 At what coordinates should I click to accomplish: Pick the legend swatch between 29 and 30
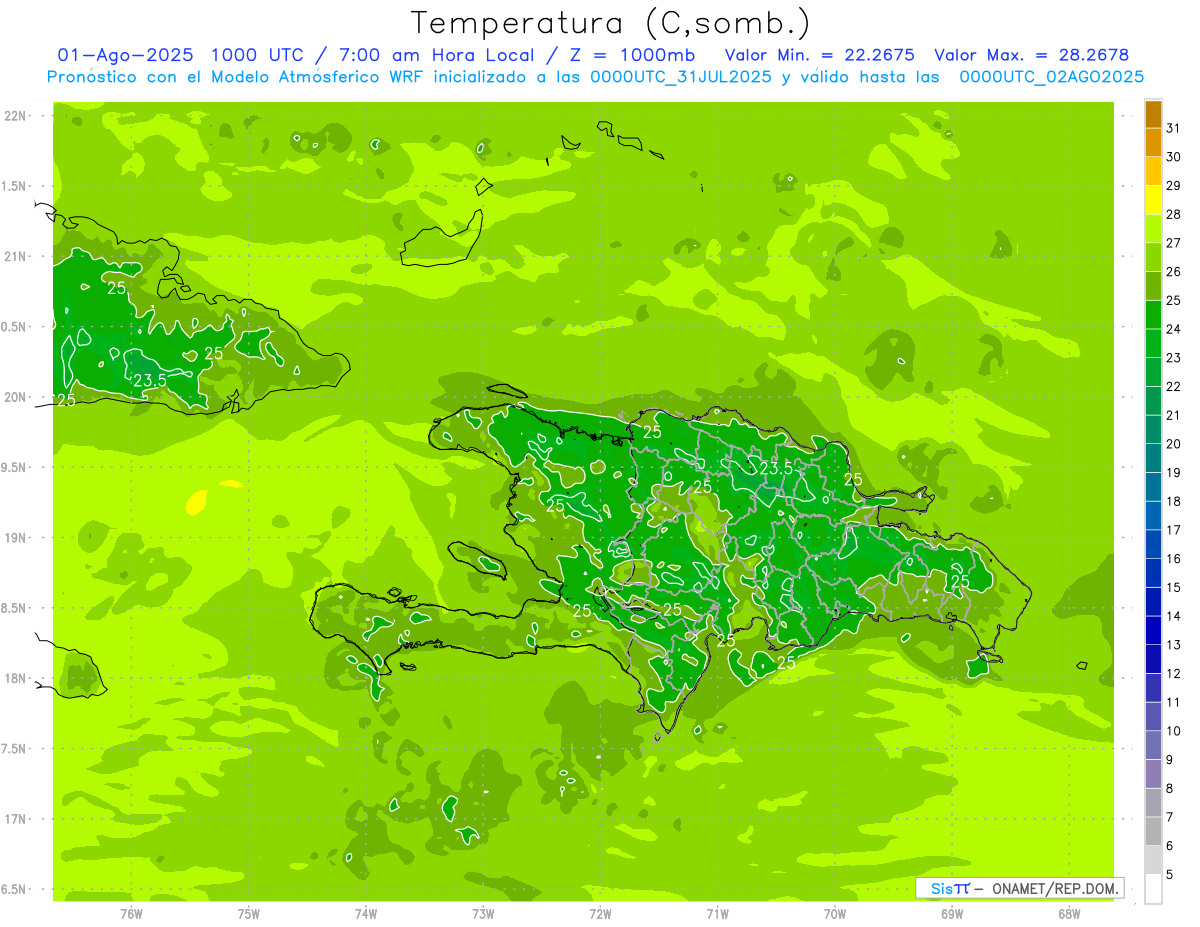coord(1153,171)
